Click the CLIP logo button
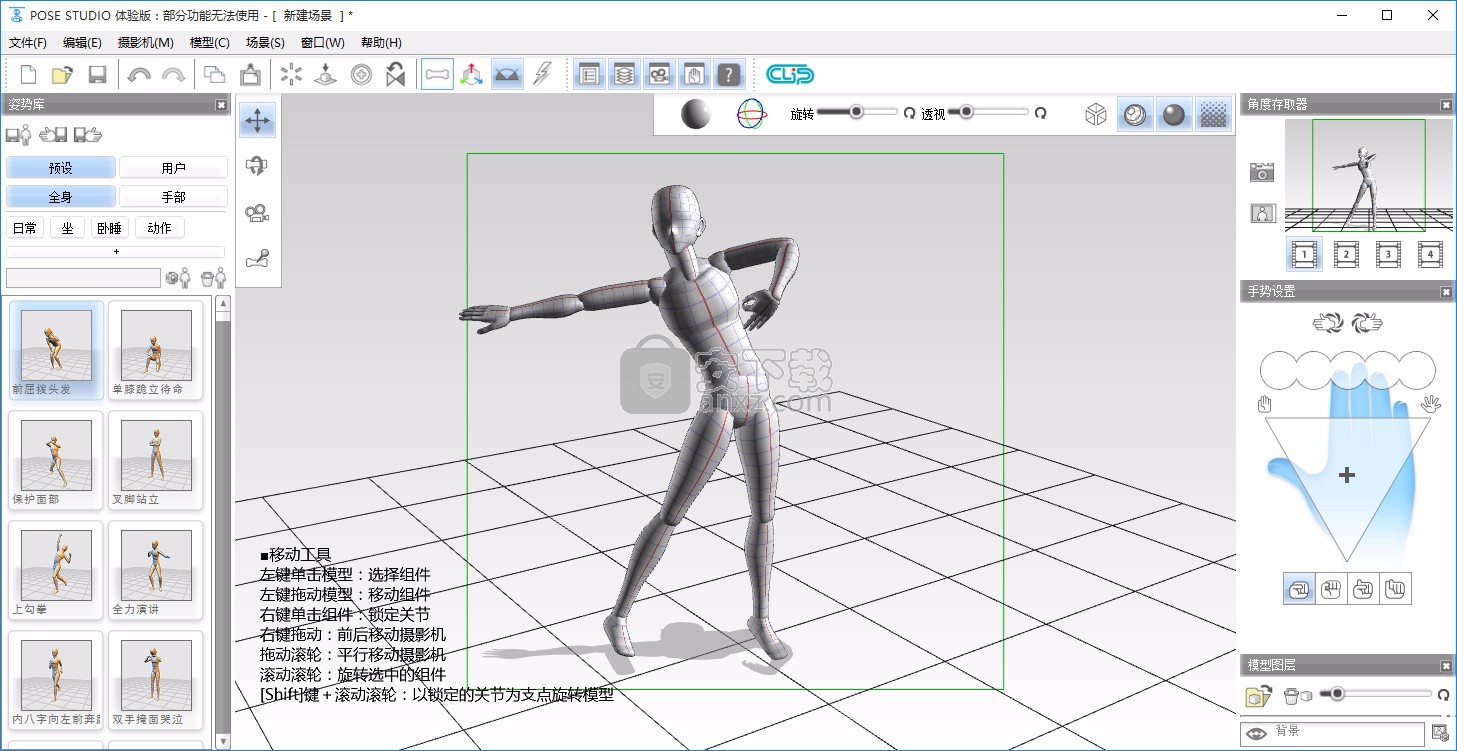Image resolution: width=1457 pixels, height=751 pixels. [x=790, y=75]
